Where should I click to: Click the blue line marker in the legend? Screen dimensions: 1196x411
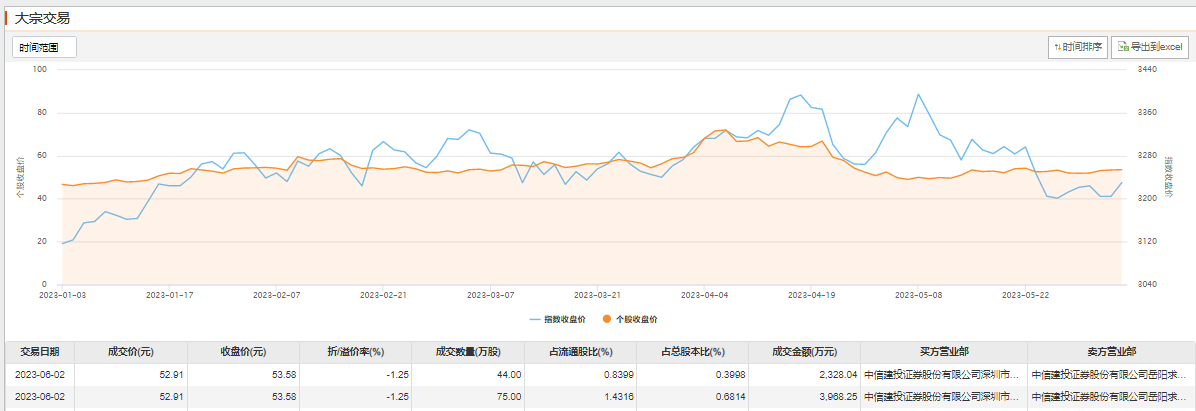coord(536,319)
